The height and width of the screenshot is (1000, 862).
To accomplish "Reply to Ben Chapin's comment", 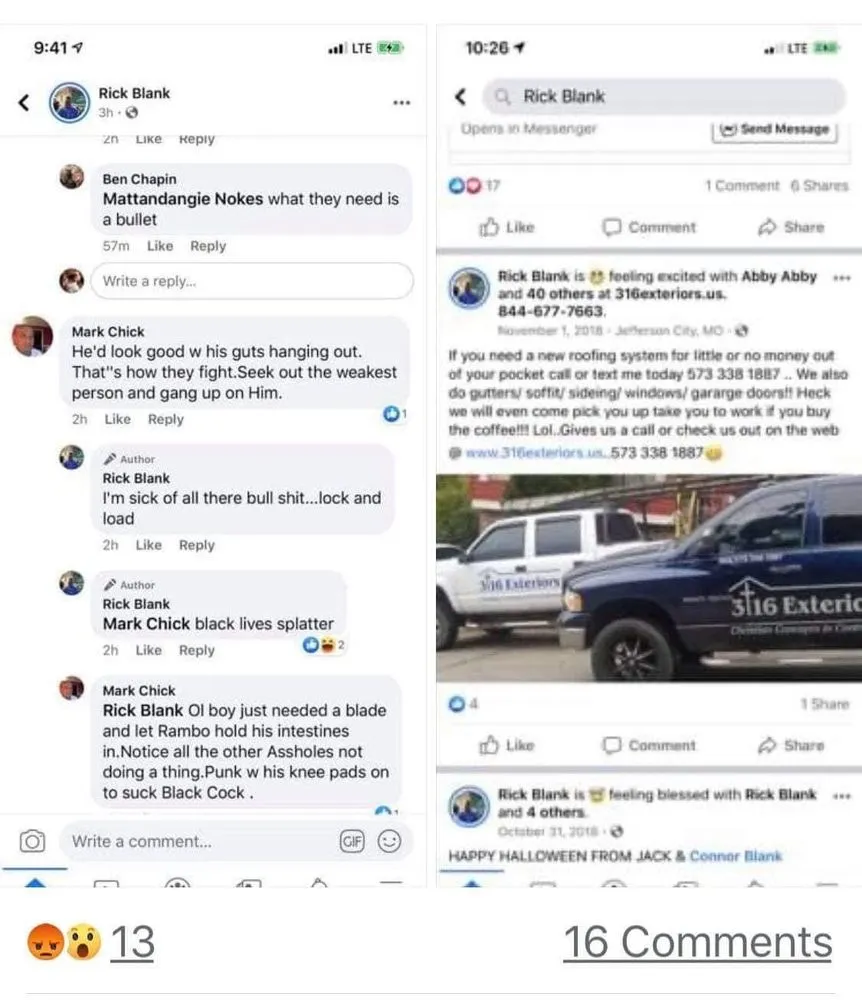I will coord(208,246).
